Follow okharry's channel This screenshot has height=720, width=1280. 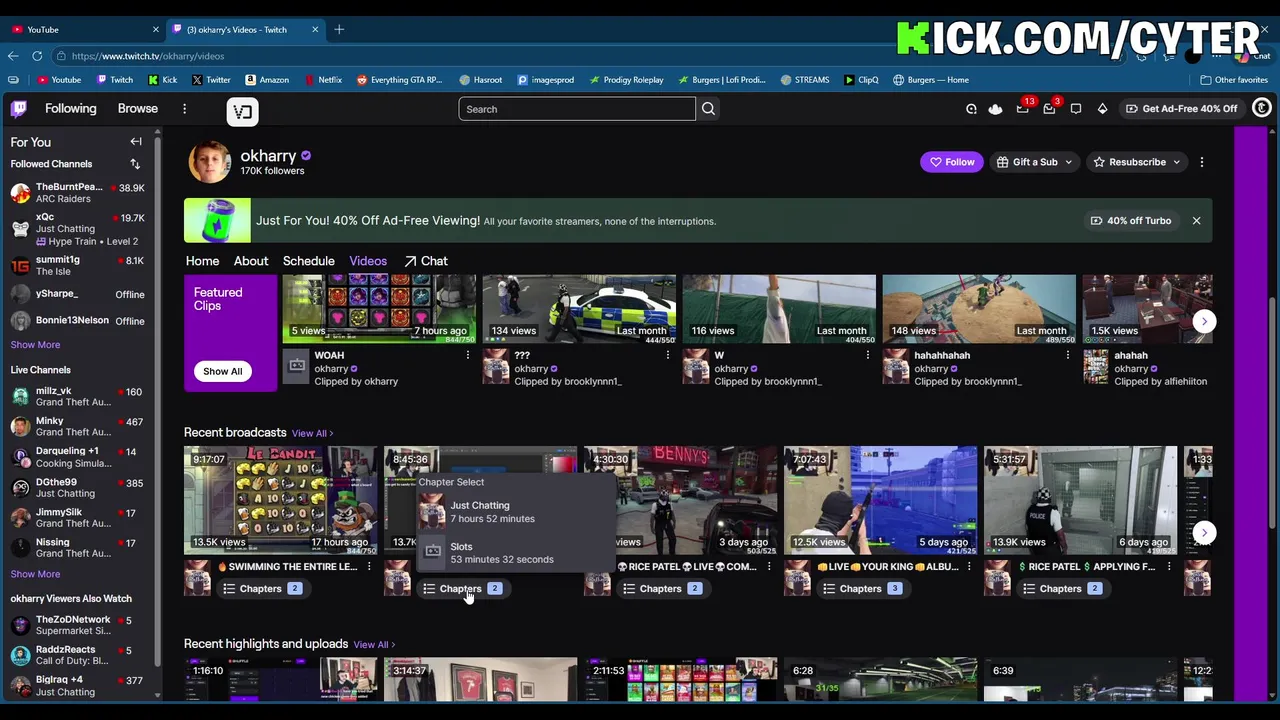pyautogui.click(x=952, y=162)
